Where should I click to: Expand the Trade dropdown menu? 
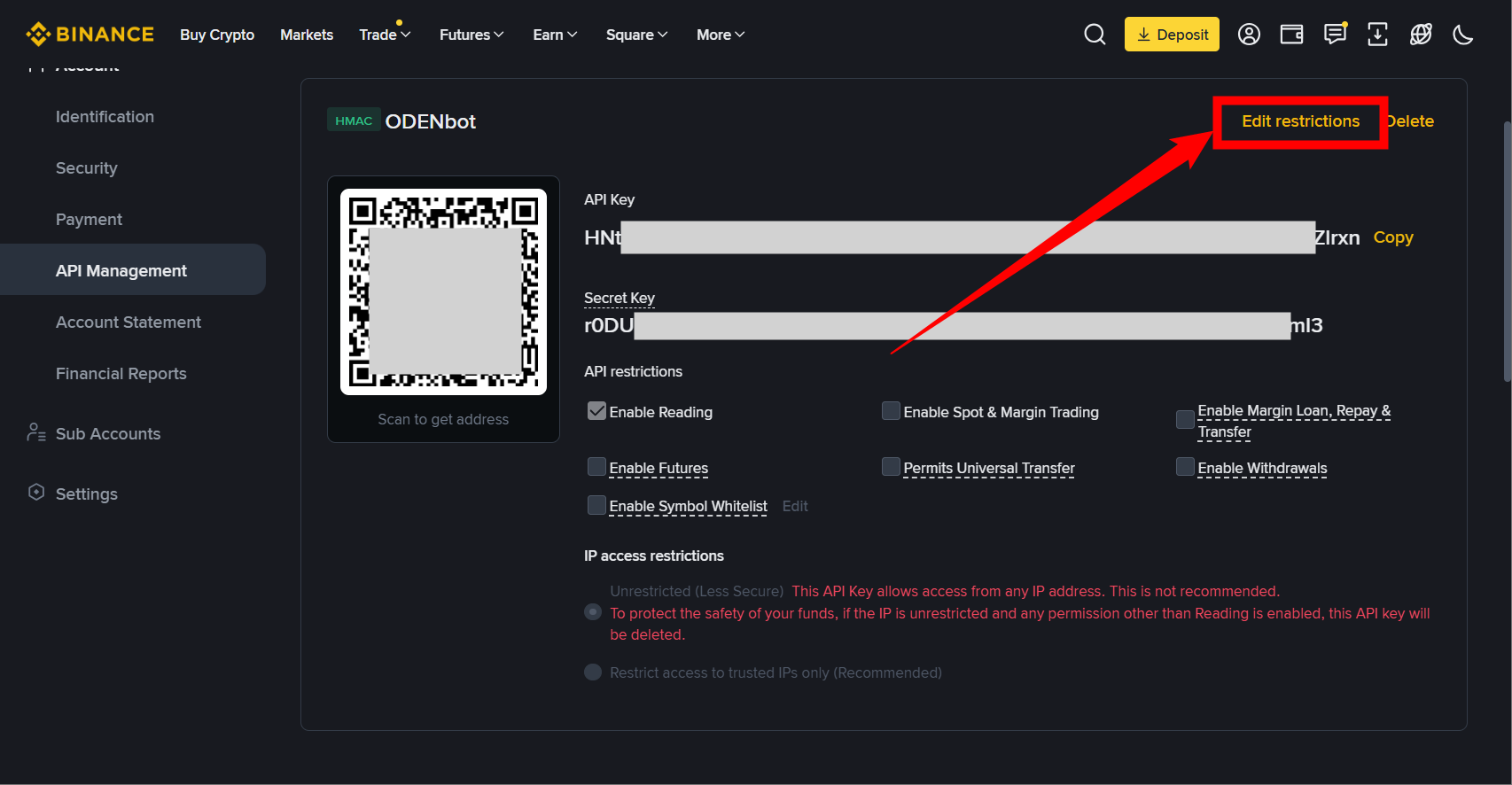point(385,35)
